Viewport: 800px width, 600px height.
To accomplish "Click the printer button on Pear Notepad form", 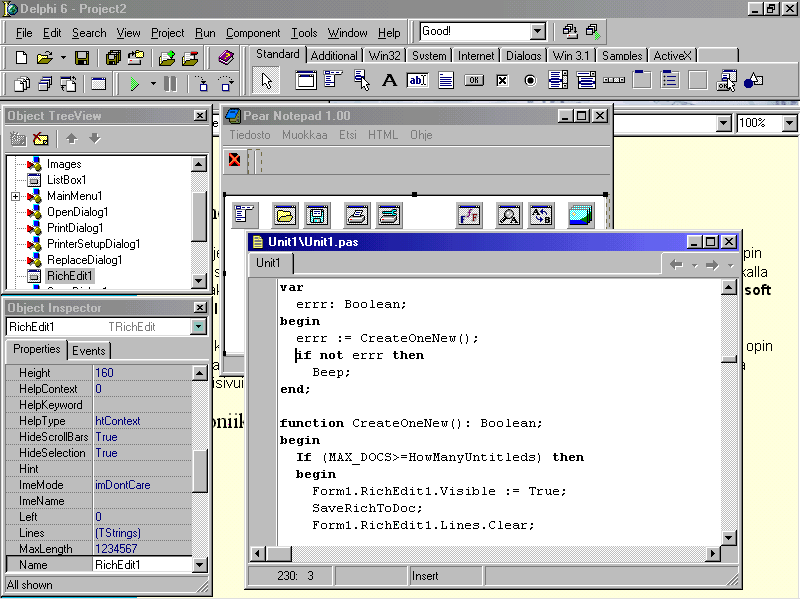I will [x=357, y=215].
